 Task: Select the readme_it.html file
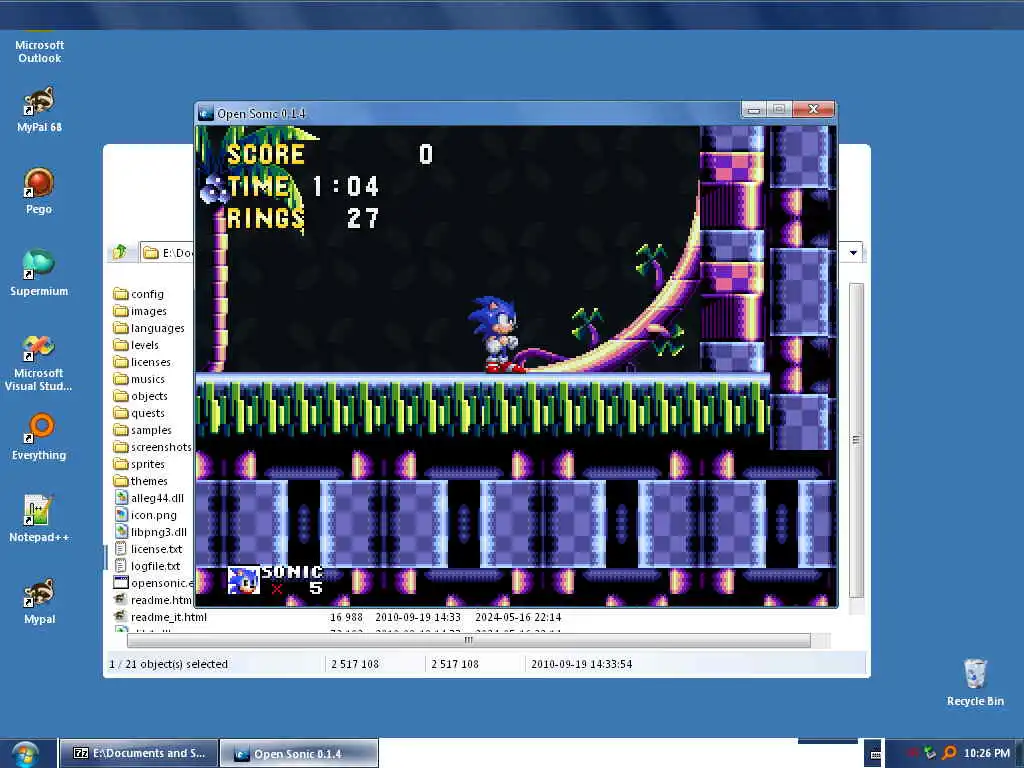click(x=160, y=616)
